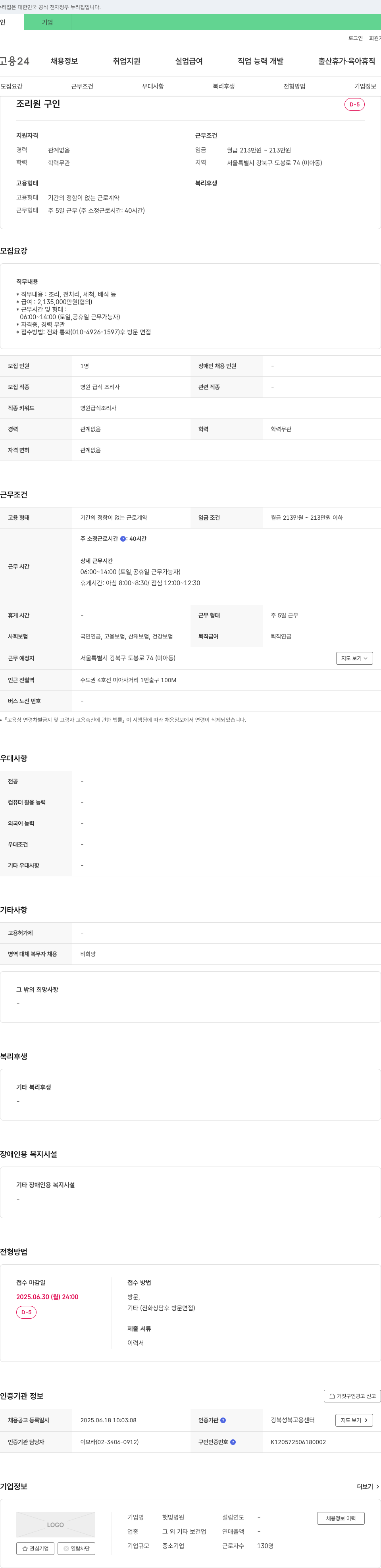Screen dimensions: 381x1568
Task: Block company via the 열람차단 button
Action: [76, 1548]
